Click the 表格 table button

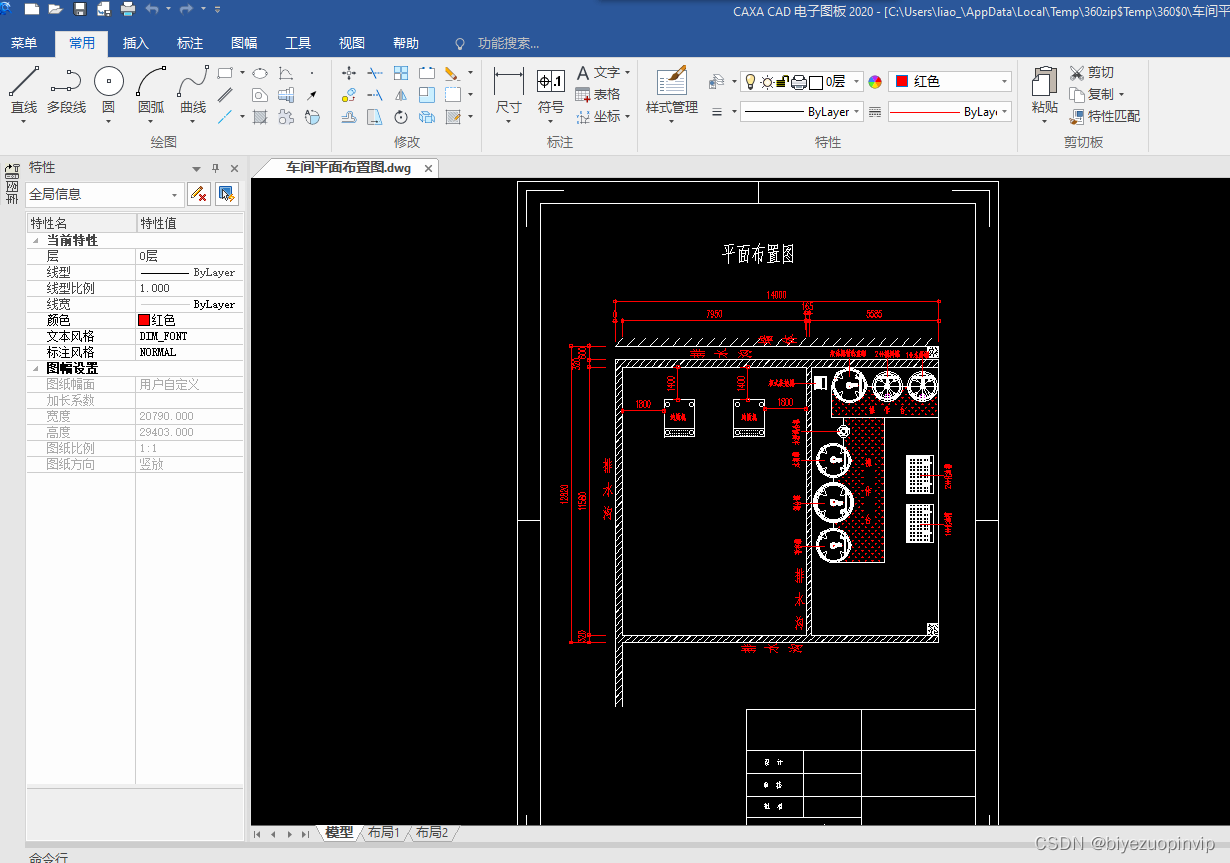click(598, 95)
